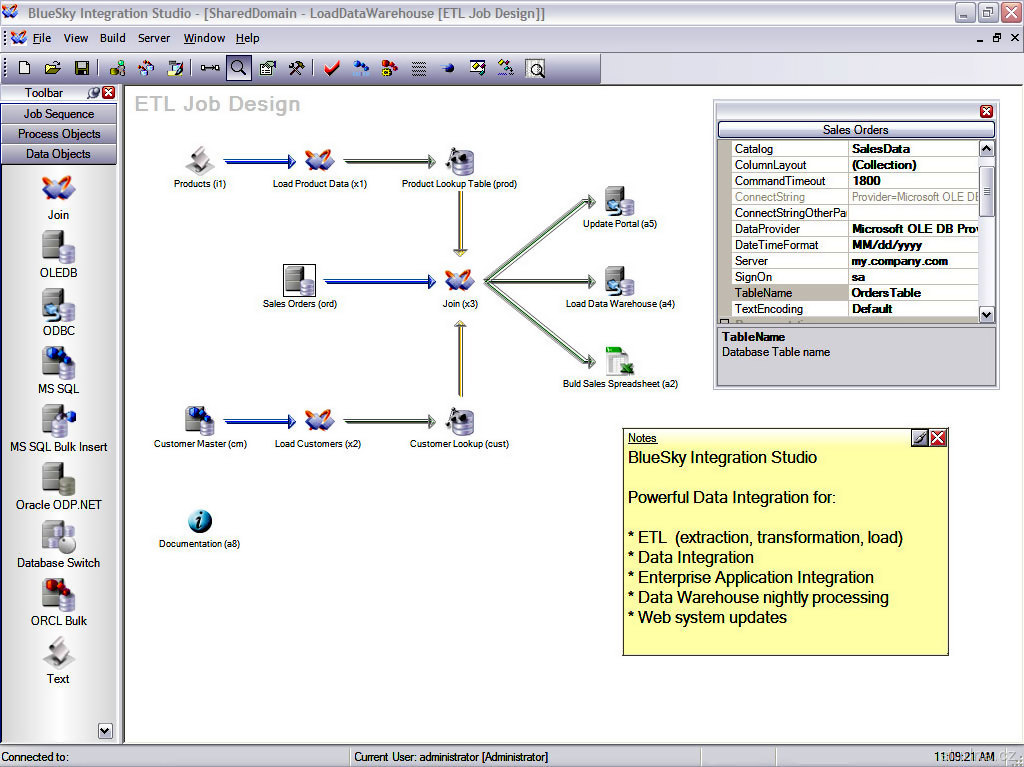1024x767 pixels.
Task: Select the Oracle ODP.NET palette object
Action: pos(58,487)
